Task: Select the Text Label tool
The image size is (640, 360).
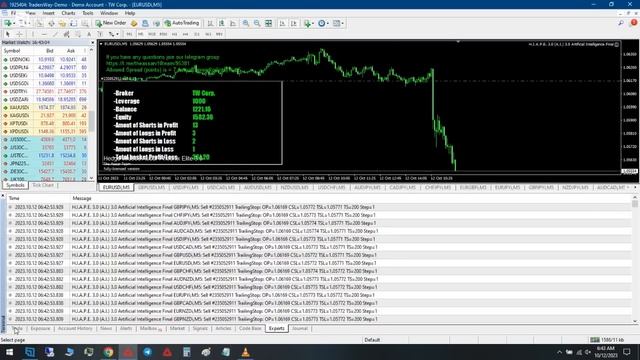Action: pos(100,34)
